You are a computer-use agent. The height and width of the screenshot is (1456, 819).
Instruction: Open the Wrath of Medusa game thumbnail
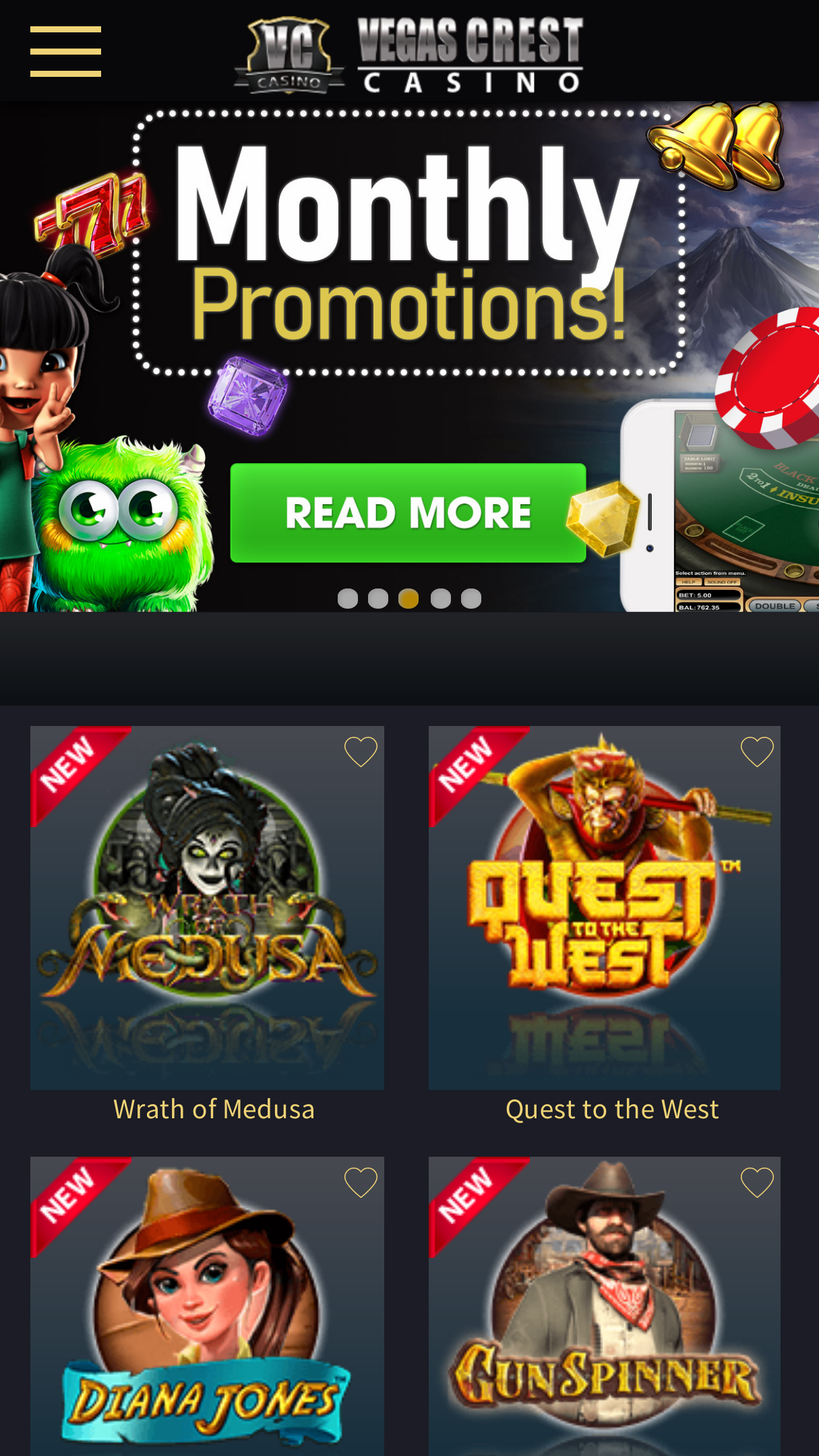coord(207,907)
